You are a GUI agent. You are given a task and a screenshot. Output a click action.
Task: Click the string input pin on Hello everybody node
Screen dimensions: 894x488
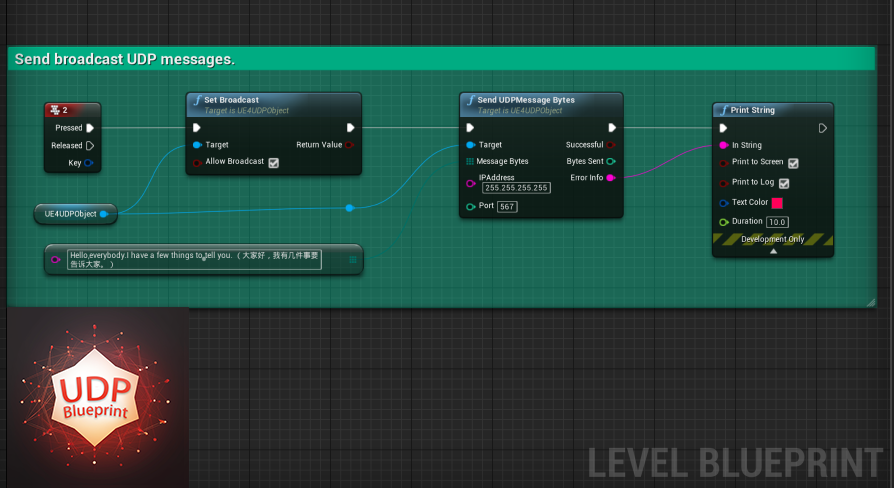pos(55,259)
